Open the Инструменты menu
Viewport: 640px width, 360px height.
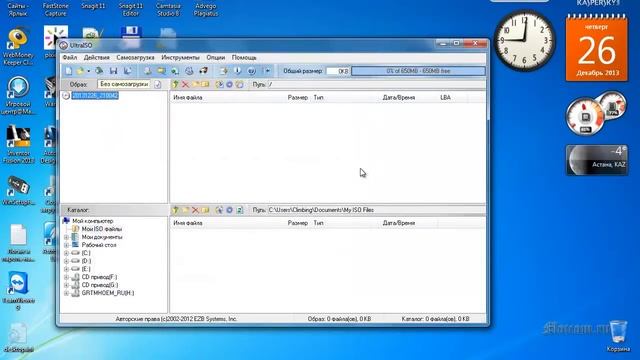180,58
